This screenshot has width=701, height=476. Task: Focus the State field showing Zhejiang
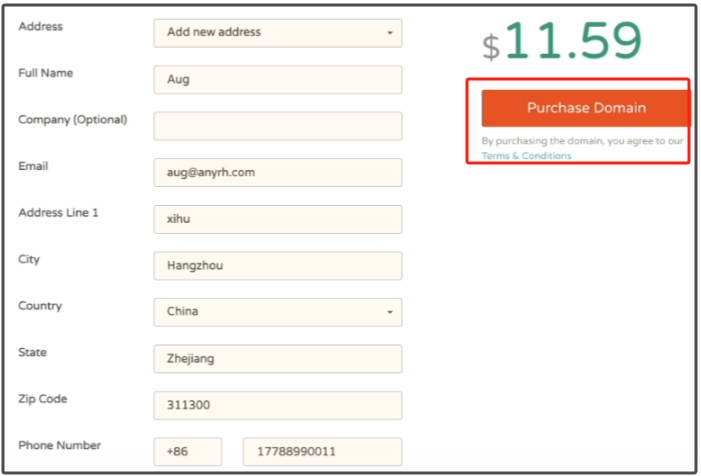(277, 358)
